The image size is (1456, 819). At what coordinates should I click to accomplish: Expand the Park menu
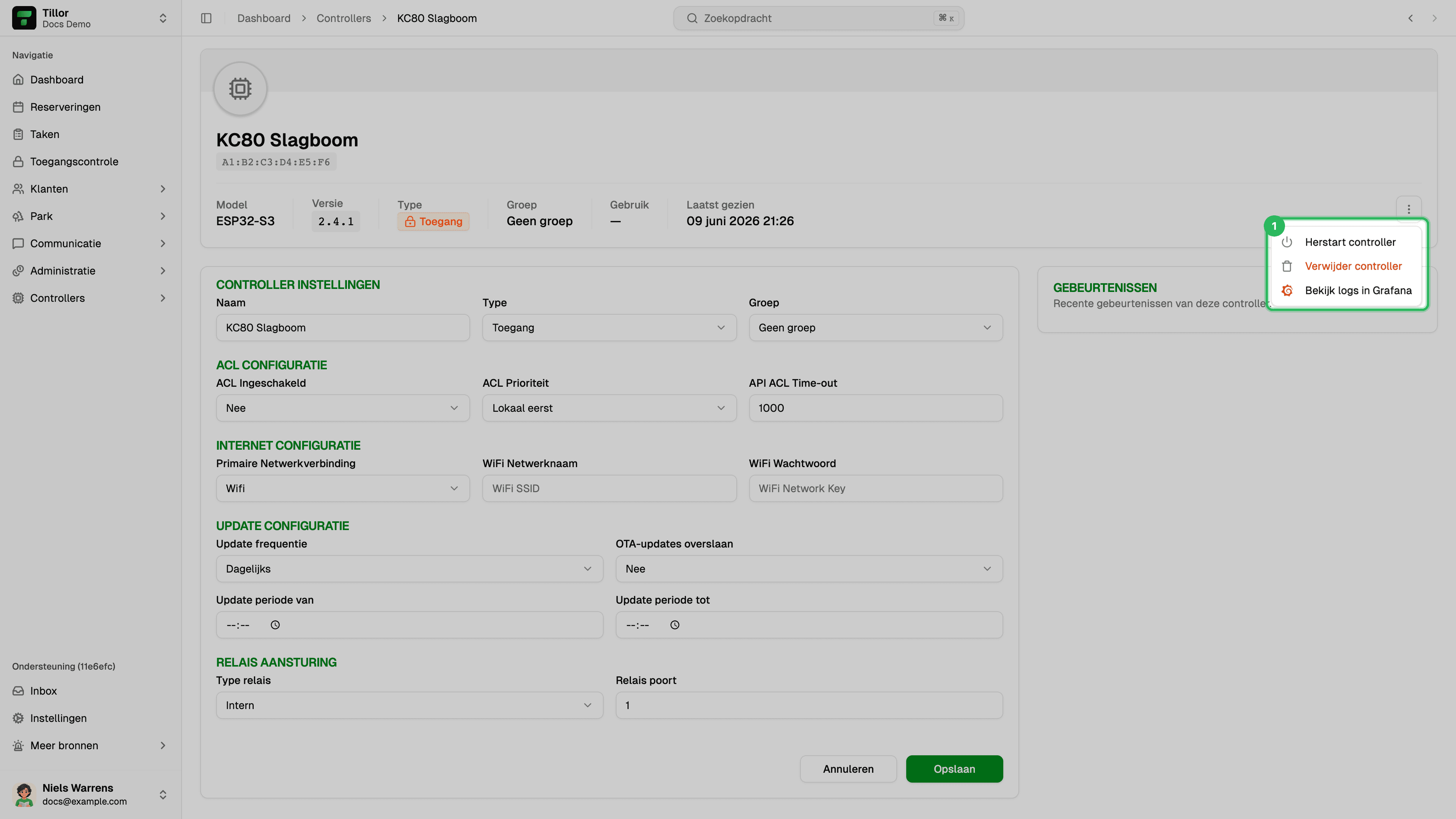coord(91,216)
